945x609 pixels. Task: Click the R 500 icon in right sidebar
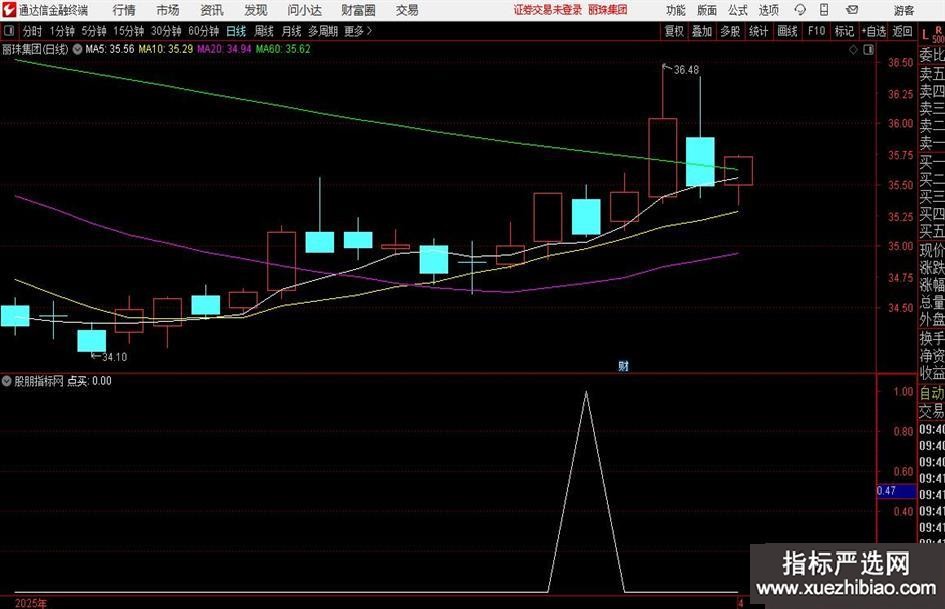click(938, 34)
